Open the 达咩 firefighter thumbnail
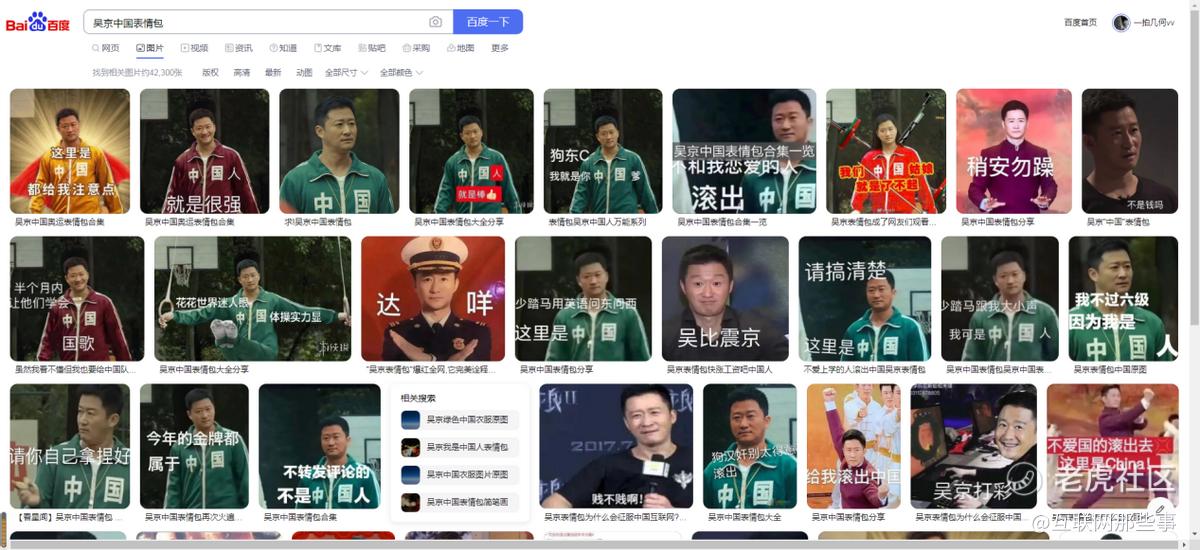Image resolution: width=1200 pixels, height=550 pixels. (433, 299)
